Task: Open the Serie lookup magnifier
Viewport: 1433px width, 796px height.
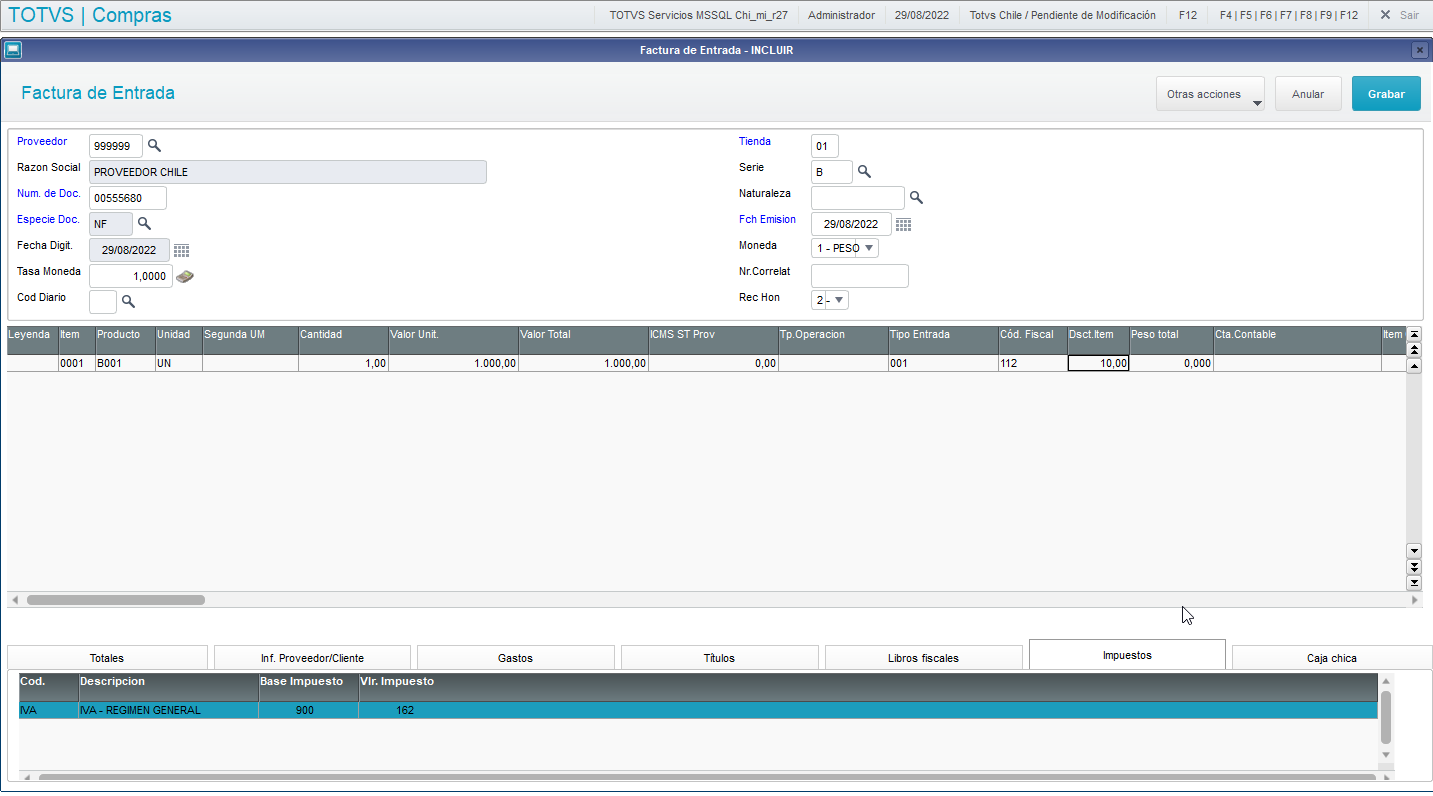Action: coord(862,171)
